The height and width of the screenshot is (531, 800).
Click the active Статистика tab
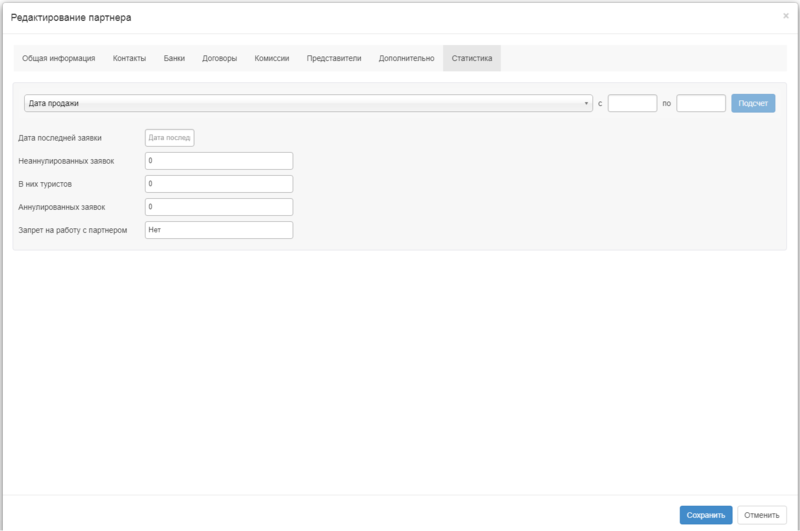coord(472,58)
